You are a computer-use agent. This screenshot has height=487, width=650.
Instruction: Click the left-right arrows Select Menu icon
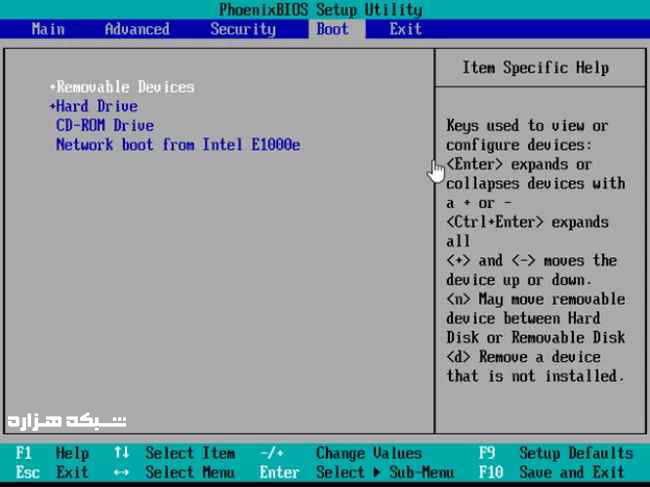[x=121, y=472]
